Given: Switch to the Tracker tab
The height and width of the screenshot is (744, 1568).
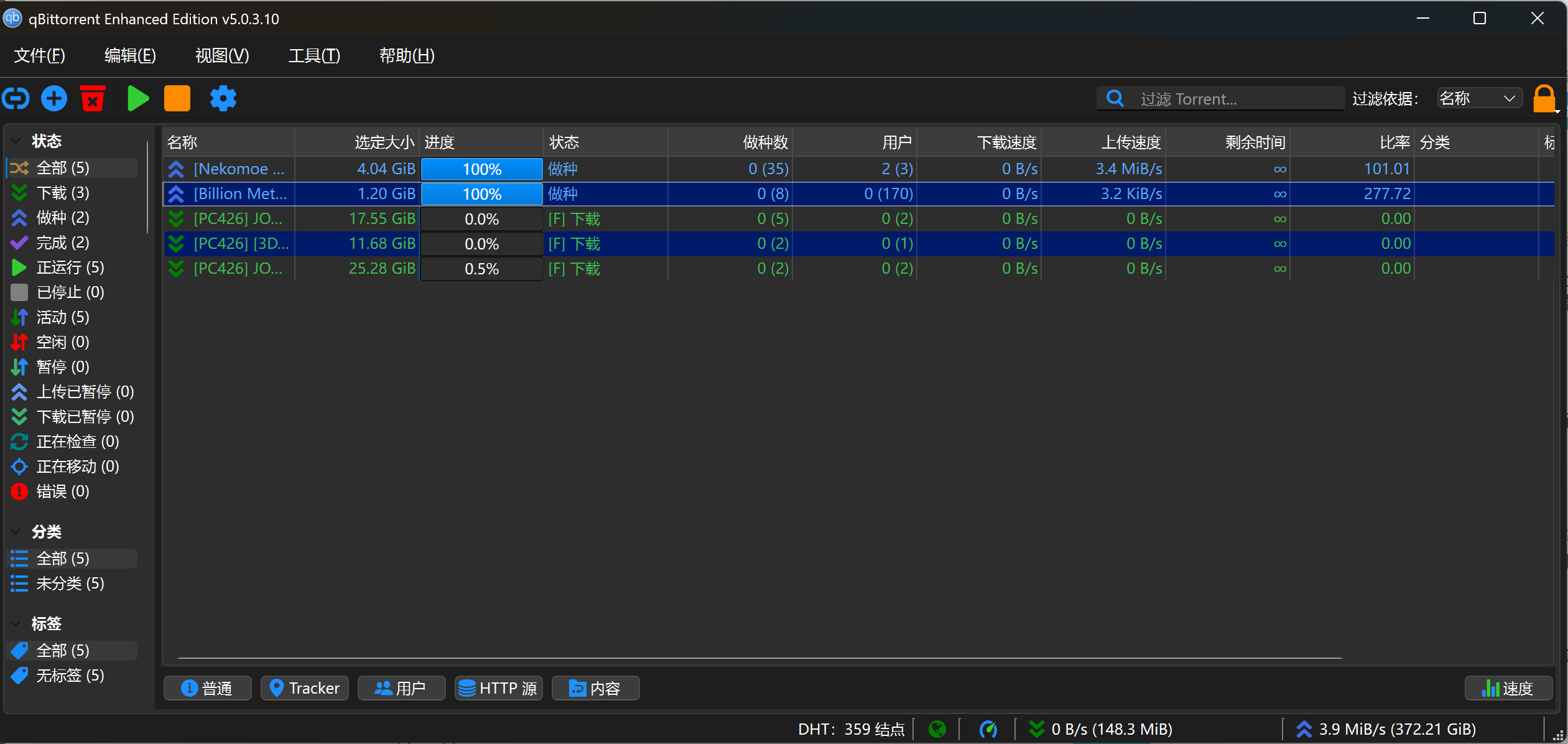Looking at the screenshot, I should [305, 688].
